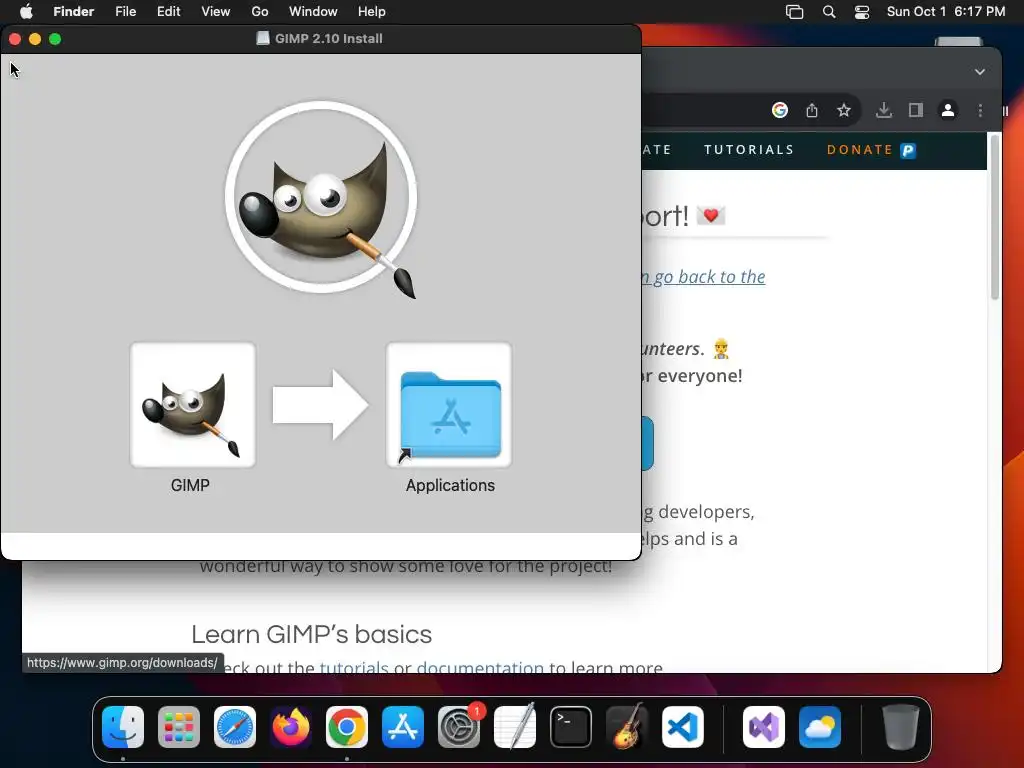This screenshot has width=1024, height=768.
Task: Click the Google icon in Chrome's address bar
Action: (x=780, y=110)
